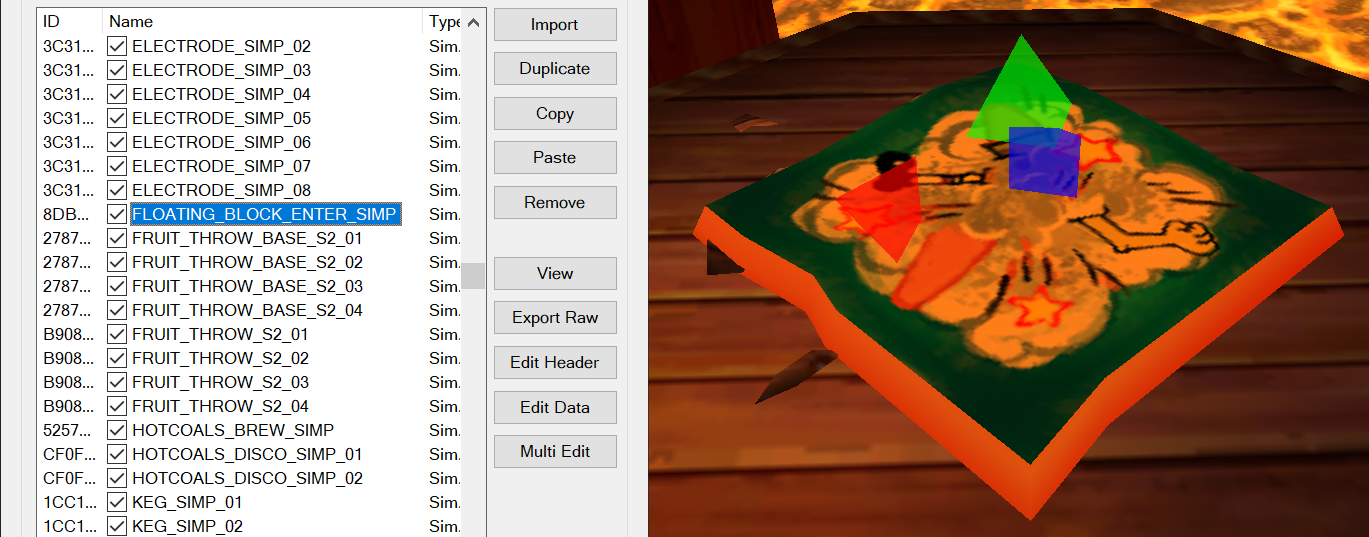Select the KEG_SIMP_01 row name
The width and height of the screenshot is (1369, 537).
click(x=187, y=502)
